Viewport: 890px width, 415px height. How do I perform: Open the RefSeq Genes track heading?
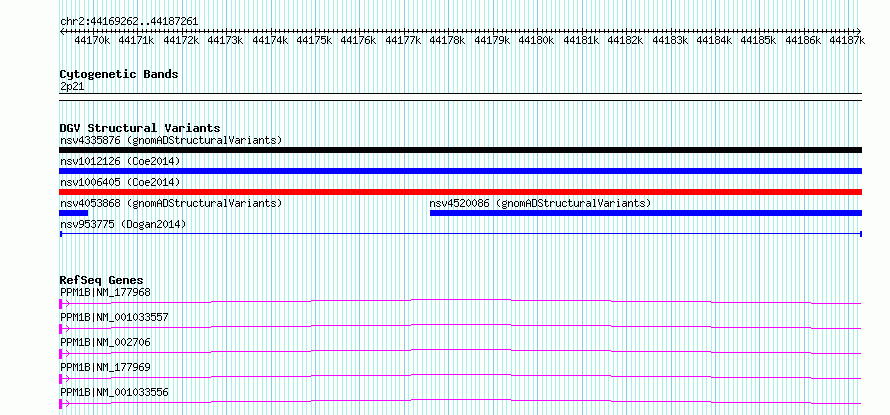[102, 280]
